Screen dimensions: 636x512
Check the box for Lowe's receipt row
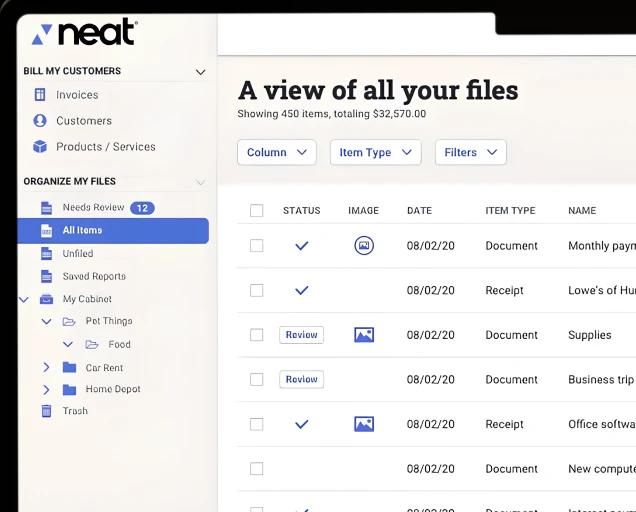point(257,290)
